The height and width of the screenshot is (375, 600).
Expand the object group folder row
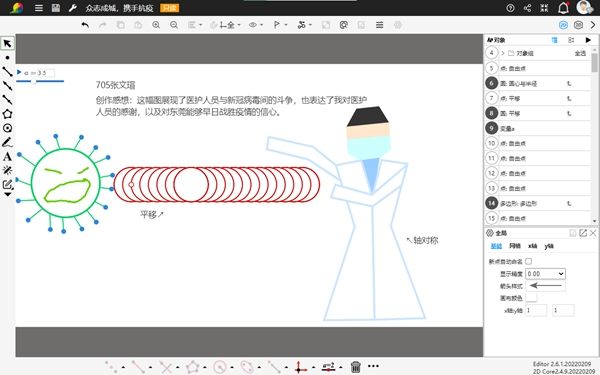(x=503, y=53)
